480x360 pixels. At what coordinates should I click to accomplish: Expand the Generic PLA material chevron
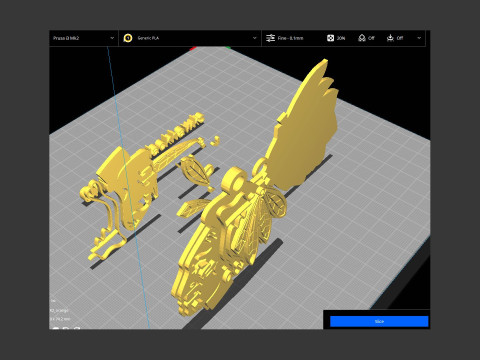[x=255, y=38]
